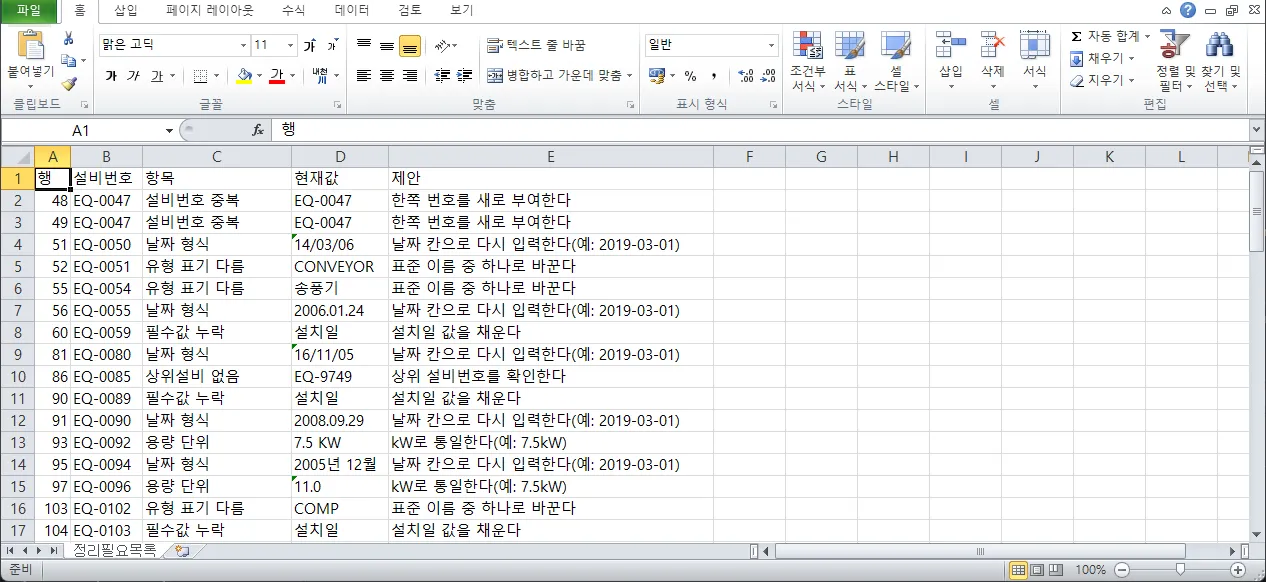Click the A1 name box

click(82, 130)
